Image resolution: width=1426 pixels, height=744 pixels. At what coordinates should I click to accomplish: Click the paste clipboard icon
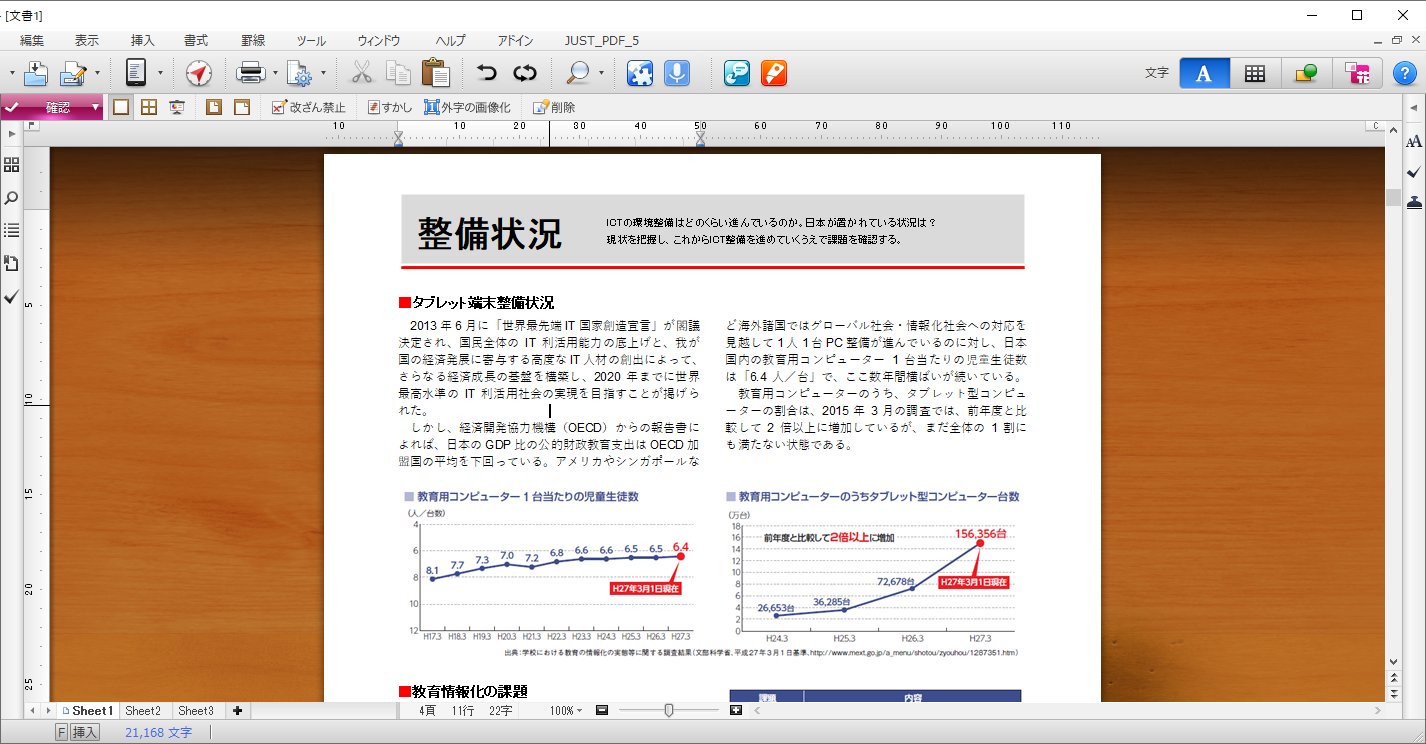[435, 73]
